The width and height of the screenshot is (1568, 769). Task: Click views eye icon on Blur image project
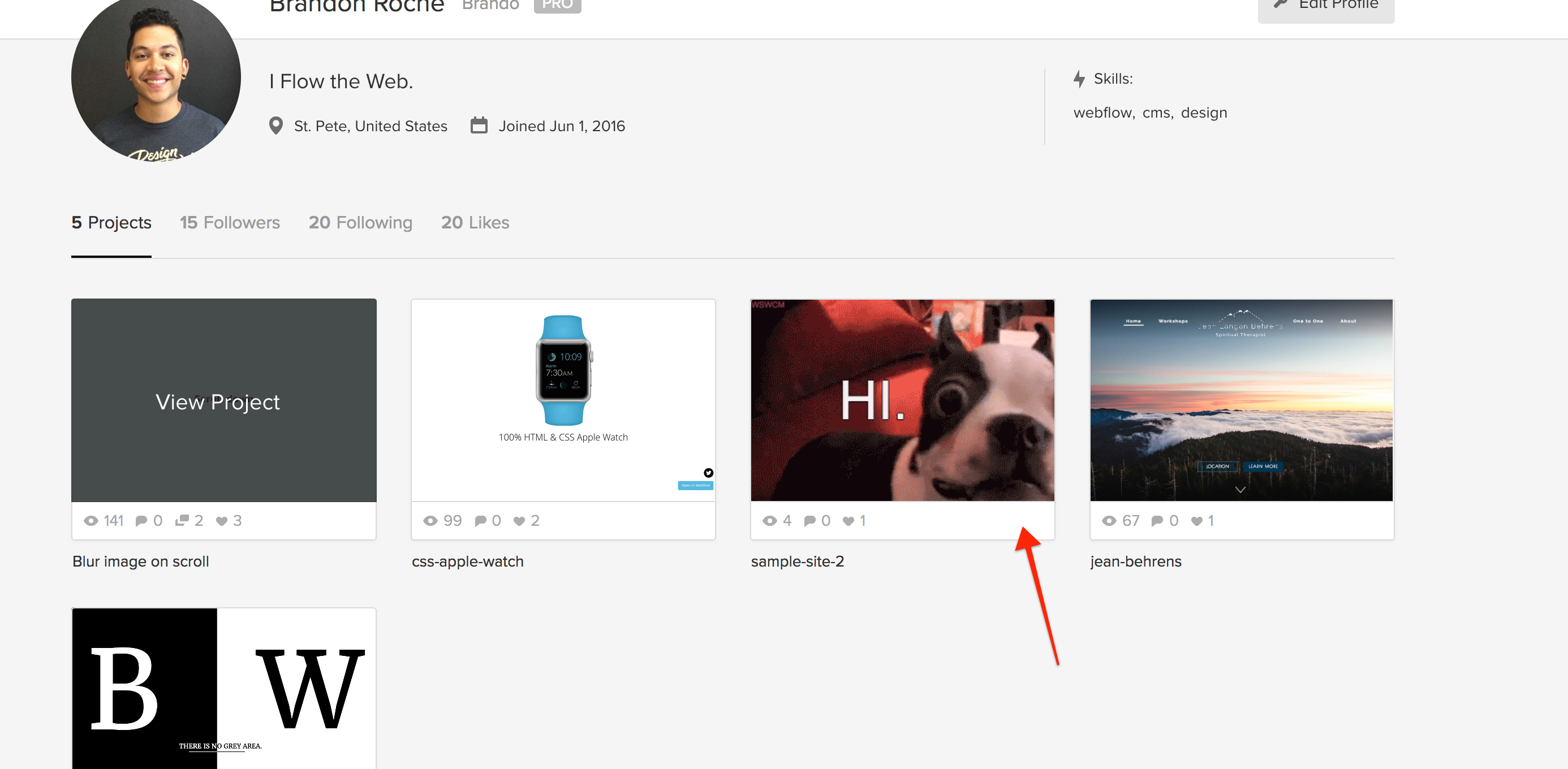[91, 521]
